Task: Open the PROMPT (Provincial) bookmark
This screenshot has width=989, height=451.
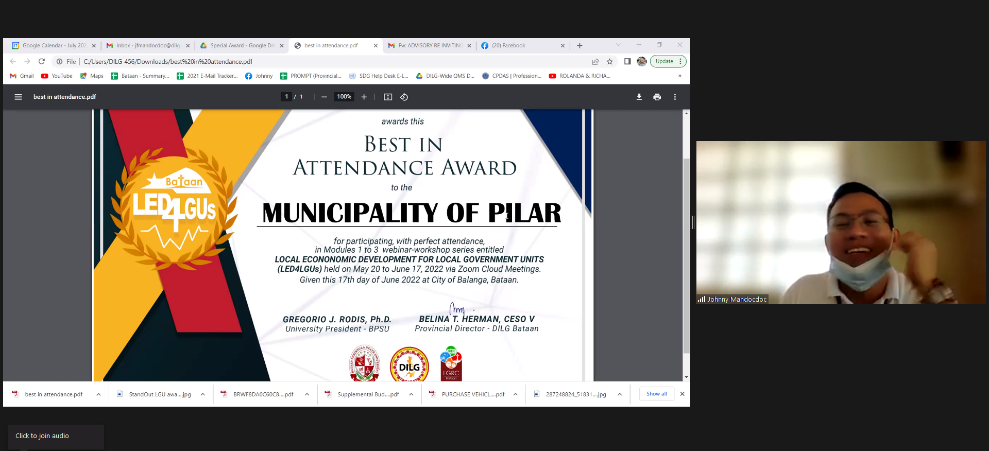Action: coord(311,76)
